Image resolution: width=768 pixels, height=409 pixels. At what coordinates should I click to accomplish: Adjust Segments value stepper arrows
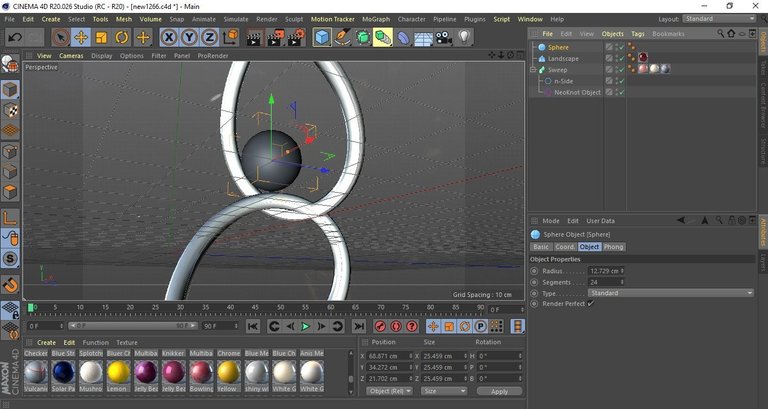coord(622,282)
